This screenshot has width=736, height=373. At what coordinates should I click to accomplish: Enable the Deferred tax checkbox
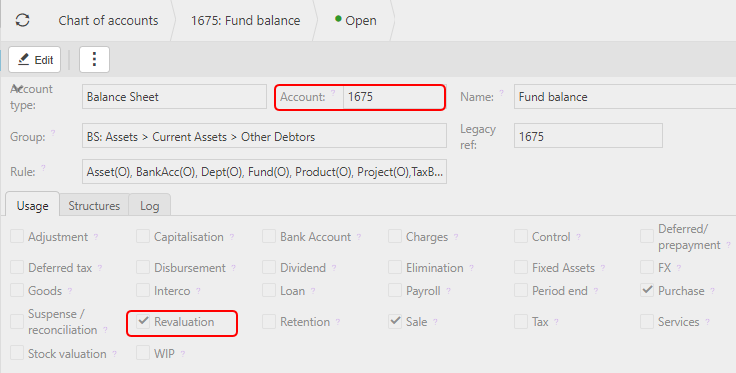17,267
